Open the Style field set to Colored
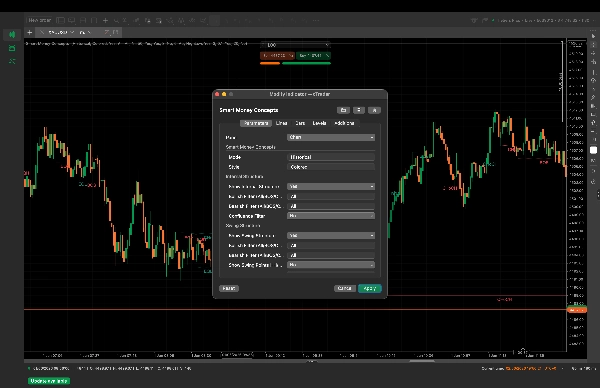The height and width of the screenshot is (388, 600). [331, 167]
